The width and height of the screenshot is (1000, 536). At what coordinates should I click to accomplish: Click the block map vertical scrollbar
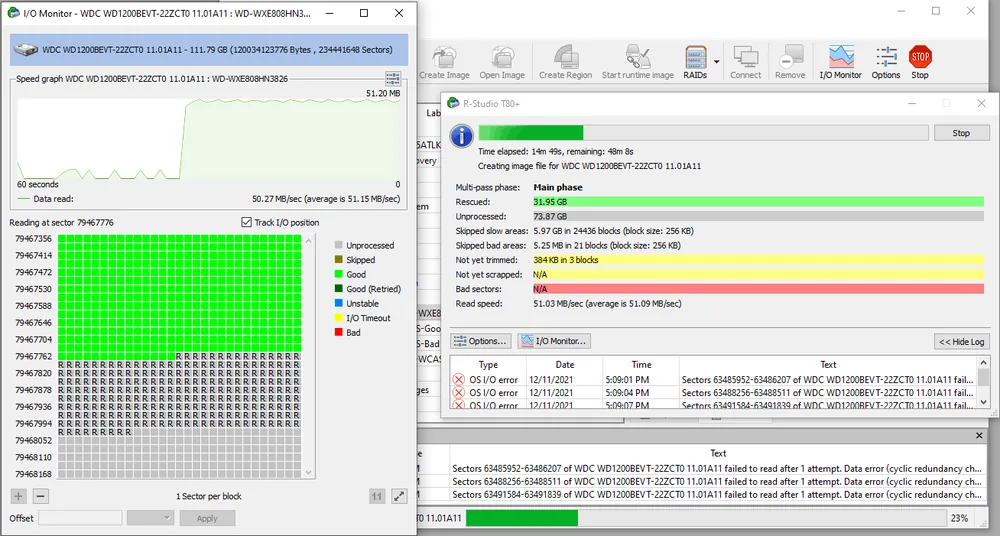(309, 357)
